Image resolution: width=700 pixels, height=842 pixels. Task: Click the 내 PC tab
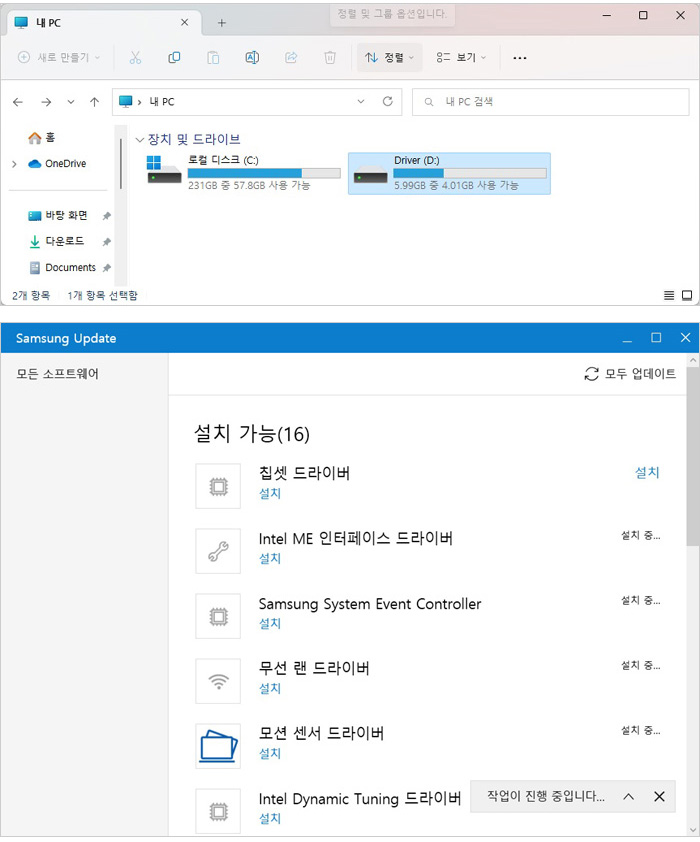pyautogui.click(x=102, y=23)
